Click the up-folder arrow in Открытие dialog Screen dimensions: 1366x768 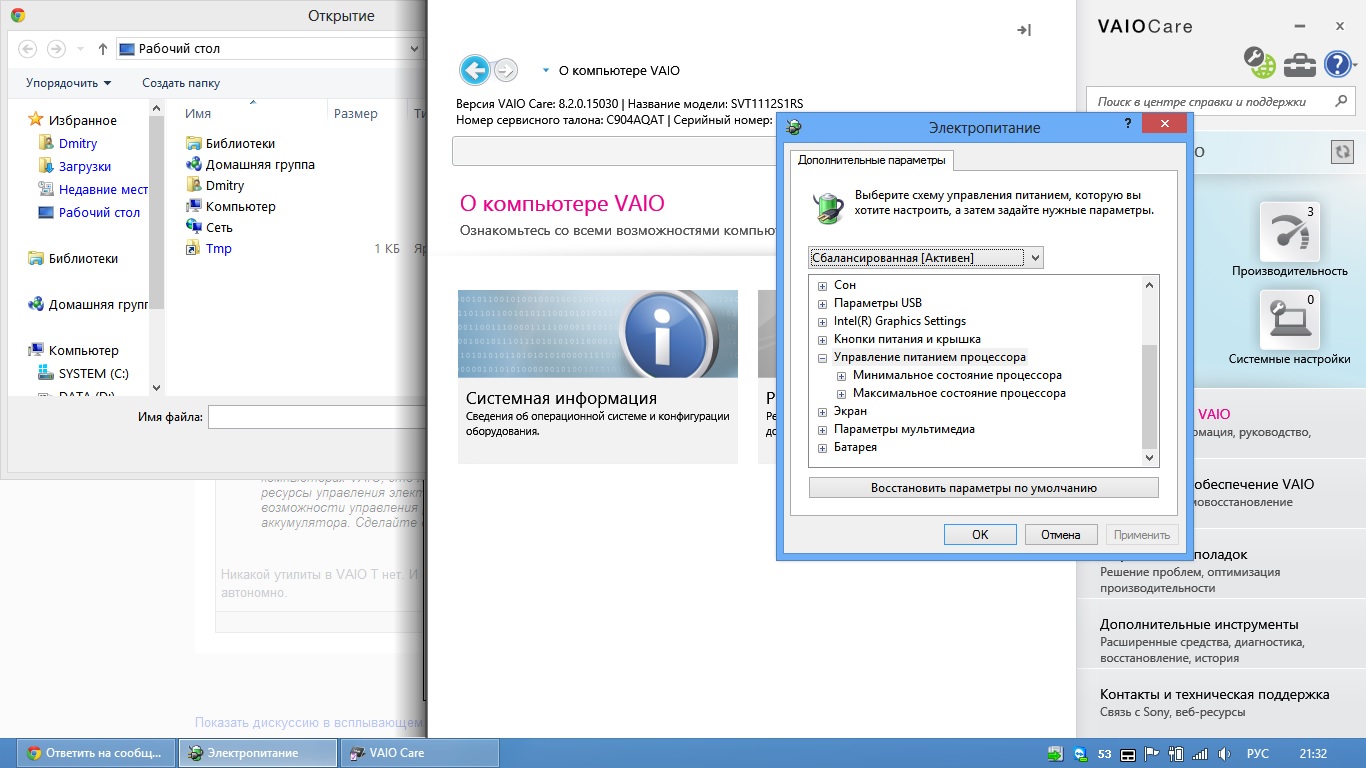click(x=103, y=48)
